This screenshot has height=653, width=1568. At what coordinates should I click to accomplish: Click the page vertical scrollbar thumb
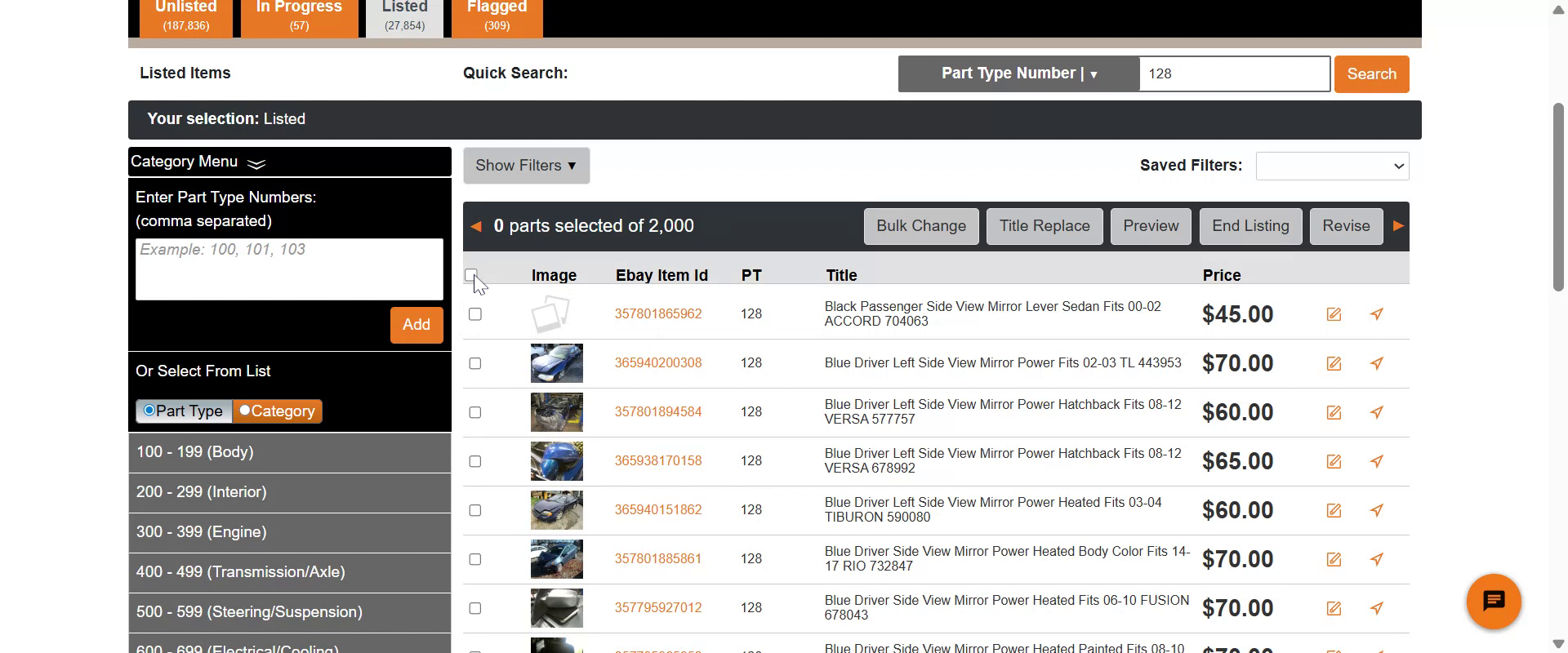pyautogui.click(x=1559, y=198)
